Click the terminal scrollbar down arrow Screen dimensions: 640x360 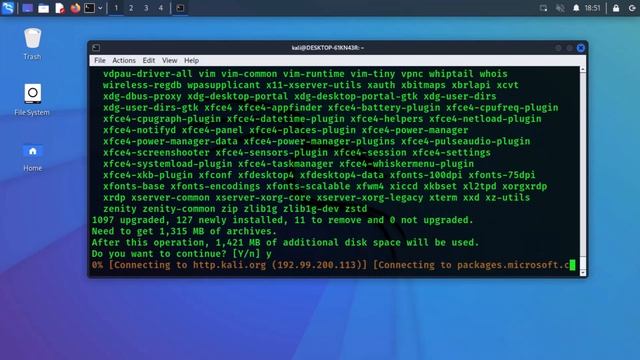(583, 273)
